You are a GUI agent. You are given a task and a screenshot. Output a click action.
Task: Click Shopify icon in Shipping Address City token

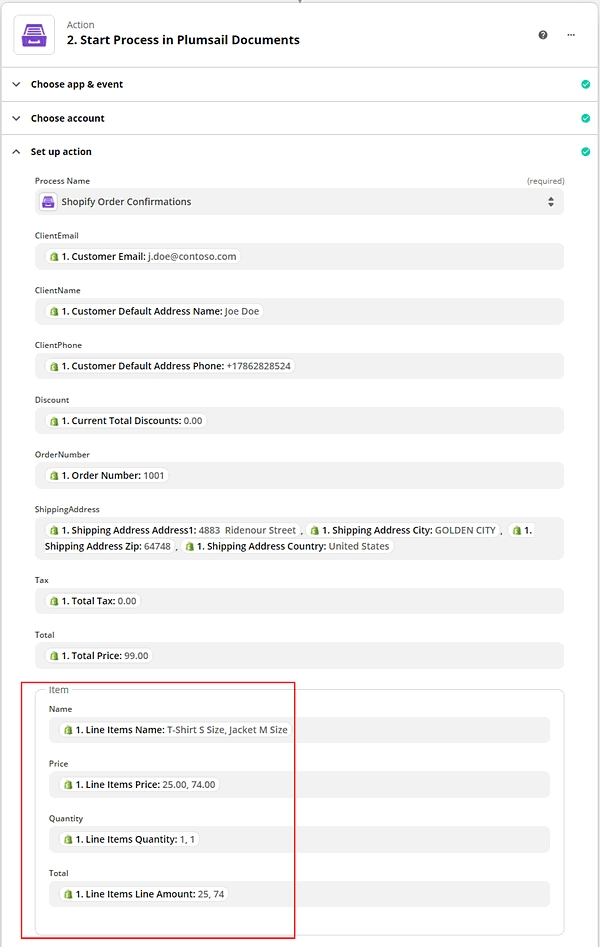tap(314, 530)
